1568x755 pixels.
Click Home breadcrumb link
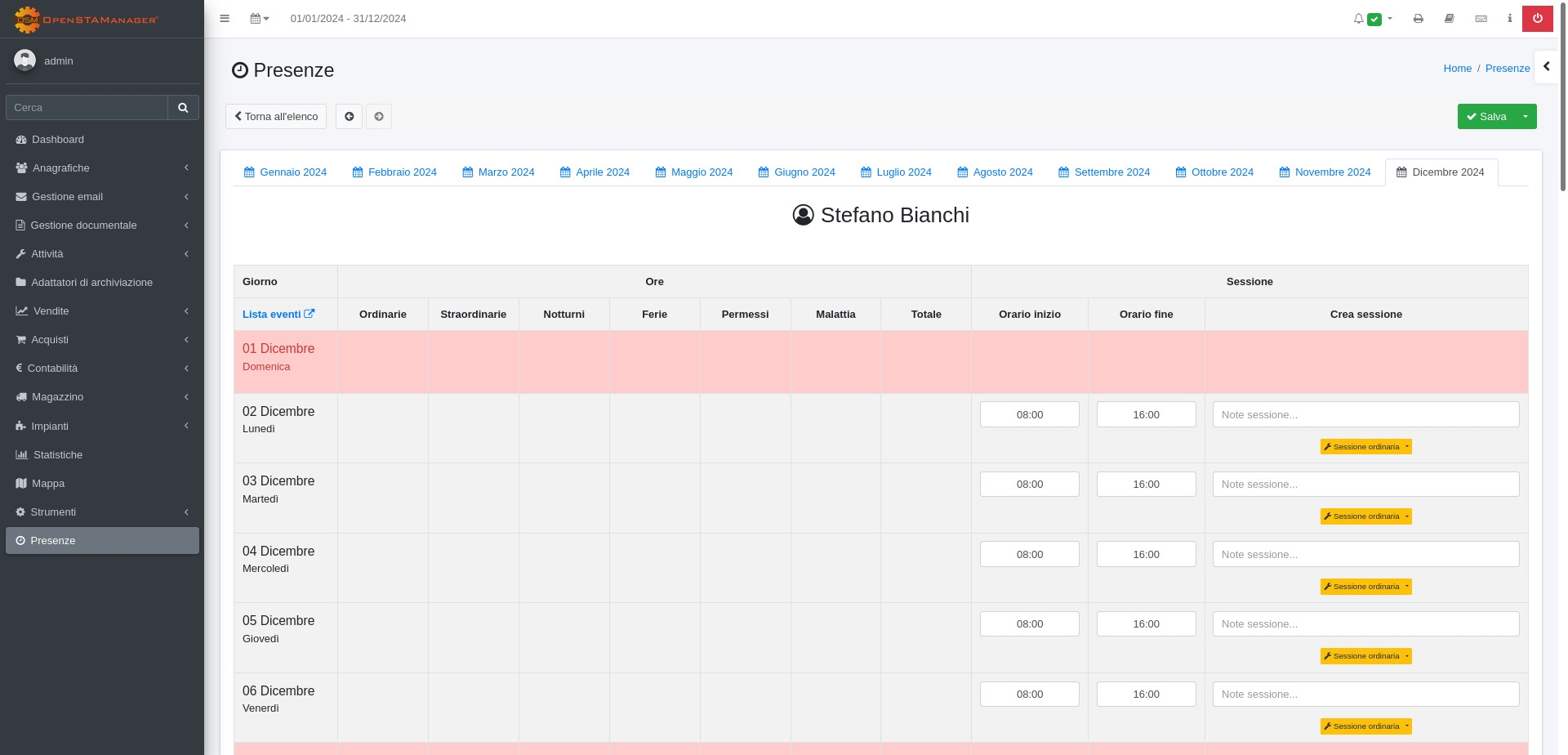tap(1457, 68)
